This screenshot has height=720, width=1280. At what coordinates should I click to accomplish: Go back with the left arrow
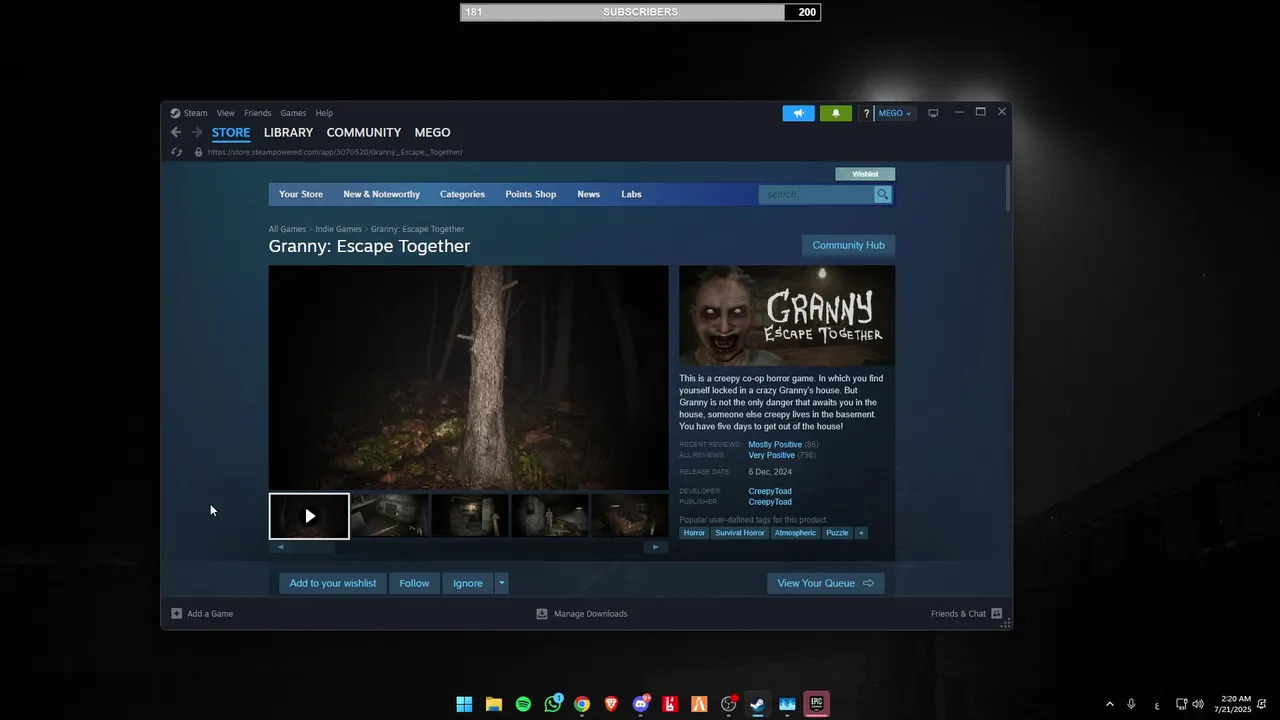(x=176, y=132)
